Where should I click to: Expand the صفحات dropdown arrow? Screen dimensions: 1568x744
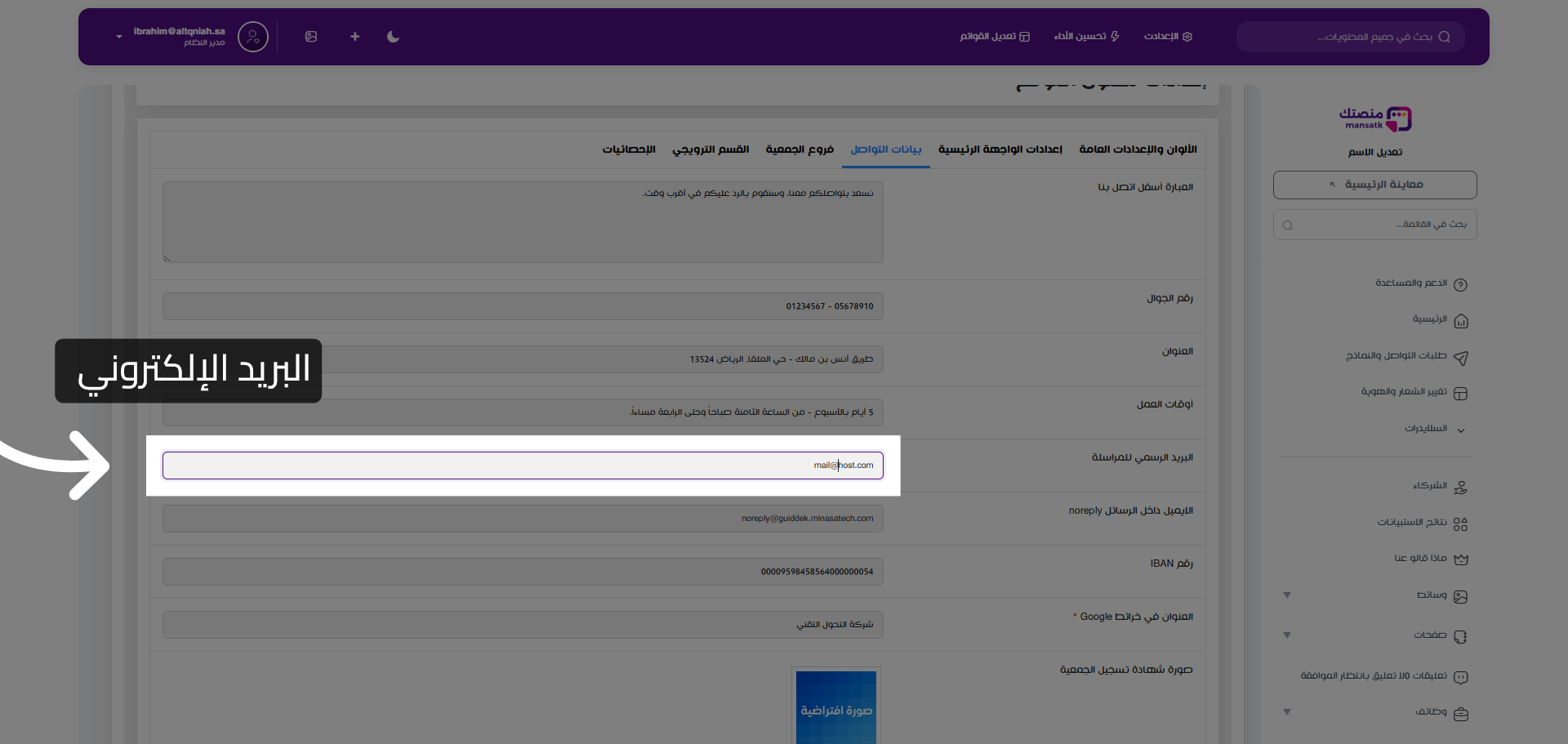(x=1287, y=635)
